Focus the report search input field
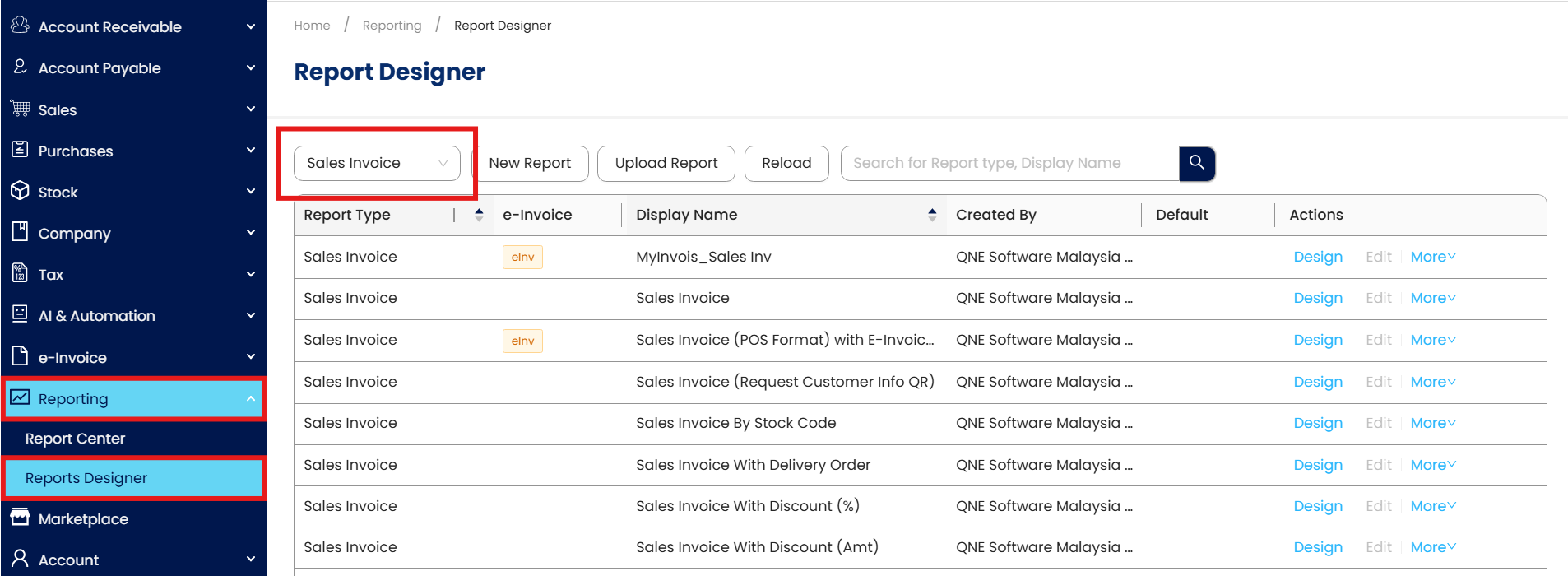This screenshot has width=1568, height=576. pos(1009,163)
